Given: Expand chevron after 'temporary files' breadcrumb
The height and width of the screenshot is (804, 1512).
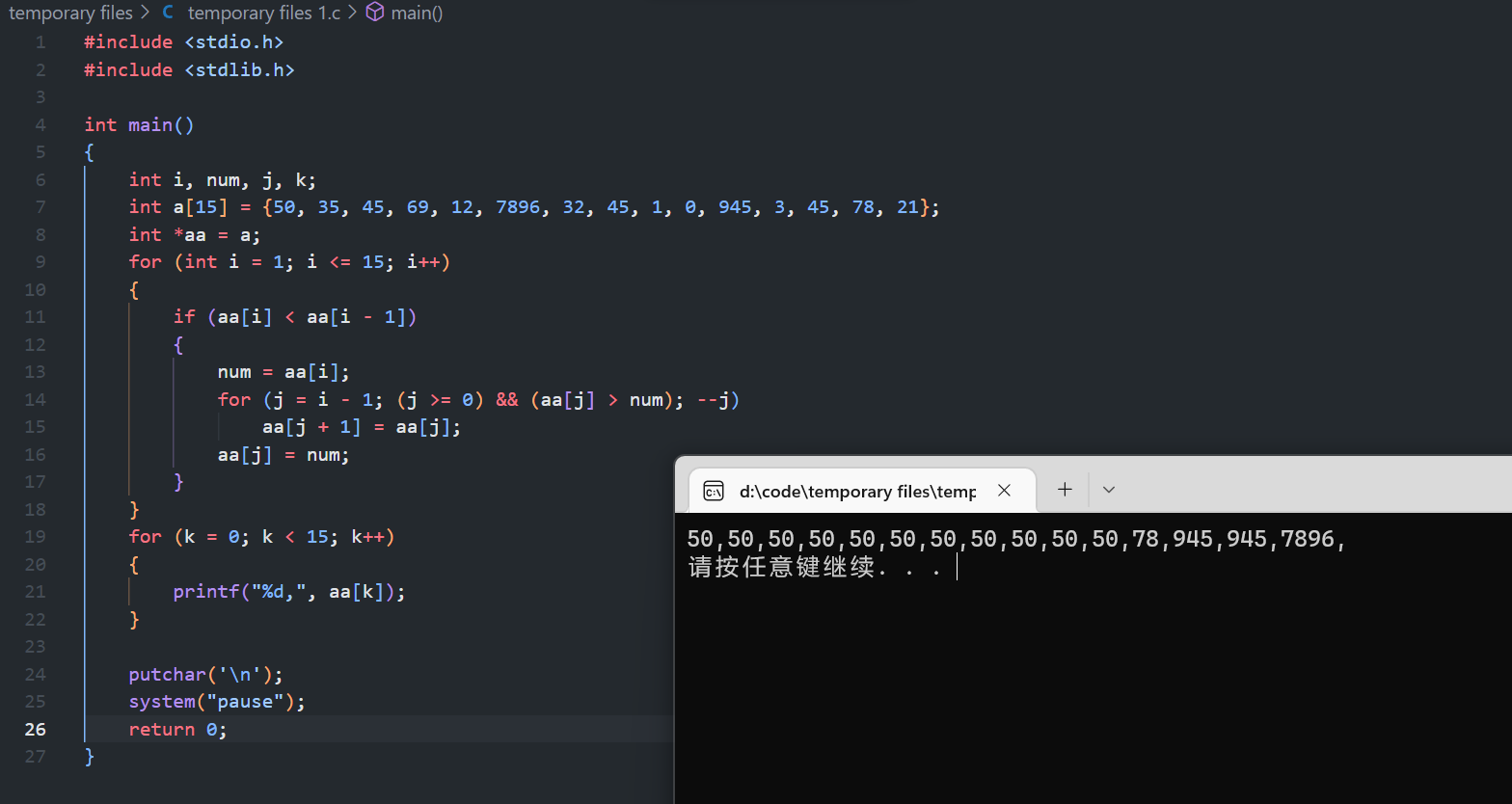Looking at the screenshot, I should pyautogui.click(x=146, y=13).
